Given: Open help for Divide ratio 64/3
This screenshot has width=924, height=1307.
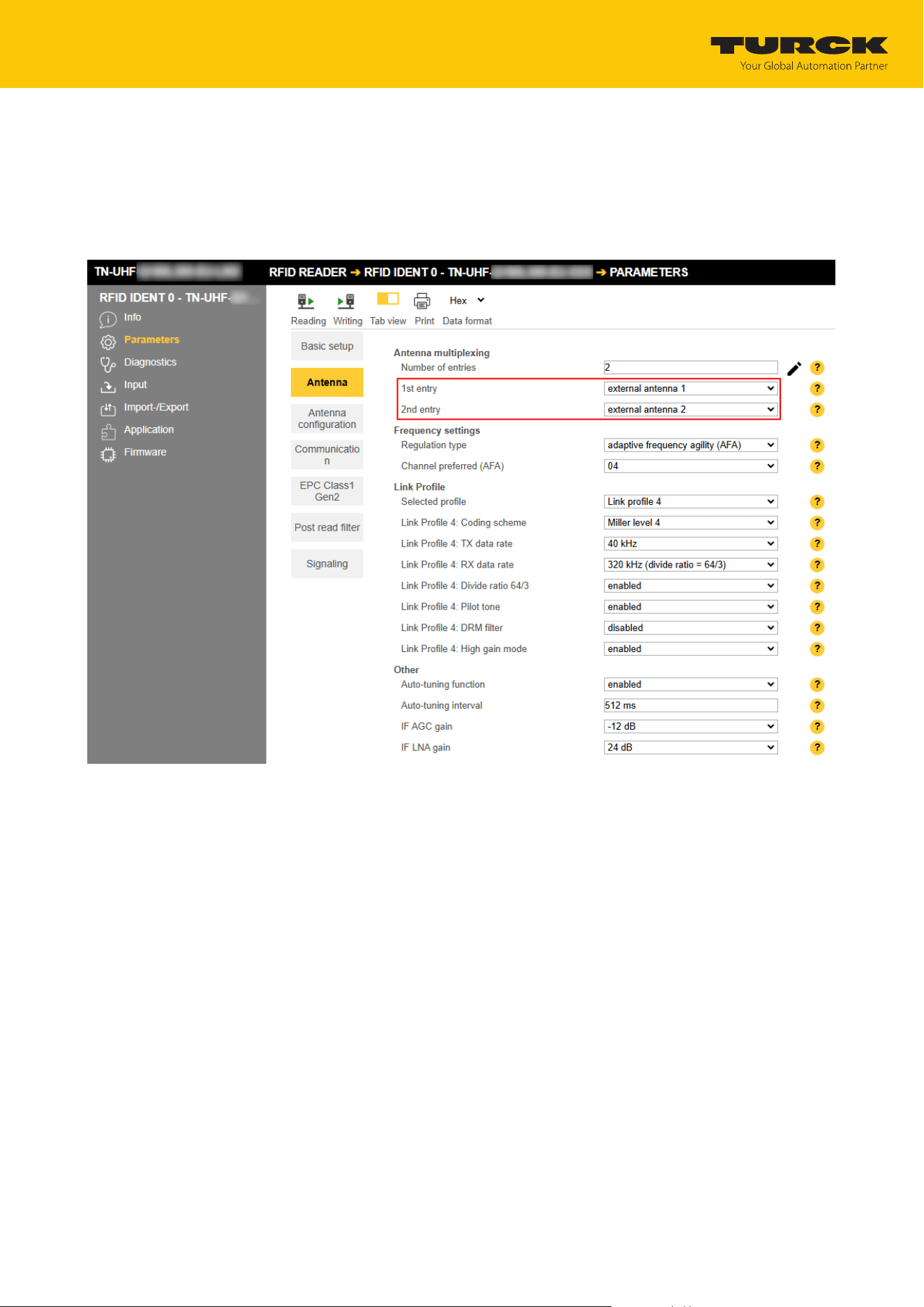Looking at the screenshot, I should (x=817, y=586).
